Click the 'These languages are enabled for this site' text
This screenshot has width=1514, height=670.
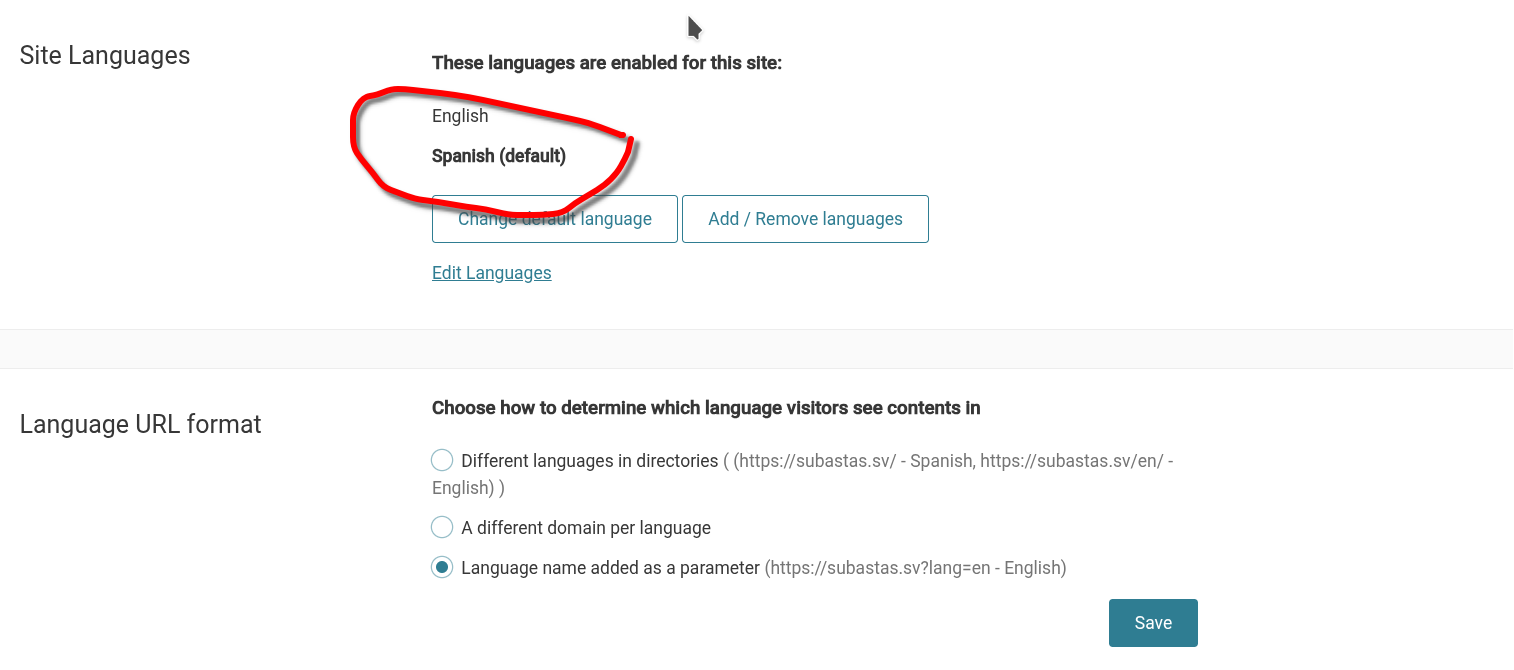pyautogui.click(x=606, y=63)
